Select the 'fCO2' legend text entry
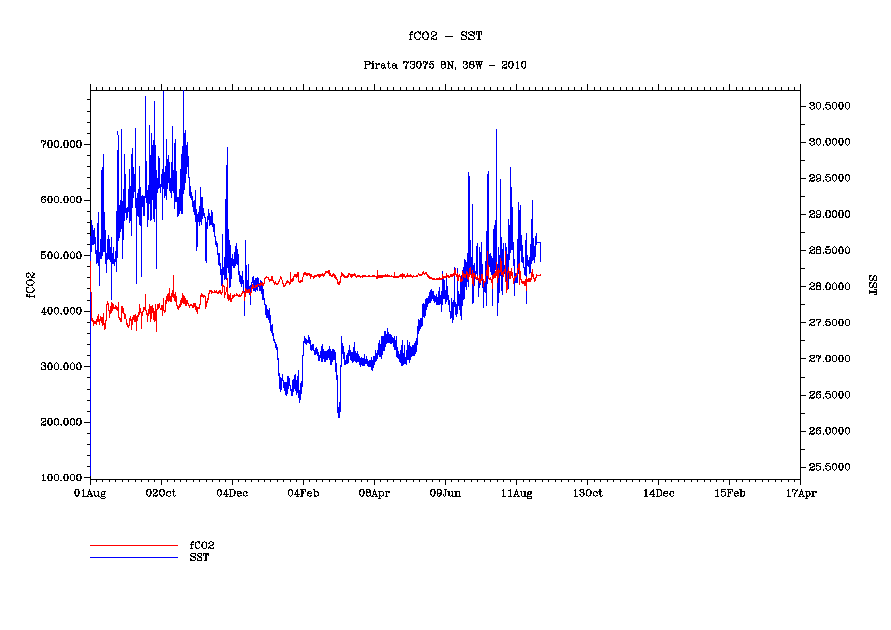The image size is (891, 630). pyautogui.click(x=202, y=546)
